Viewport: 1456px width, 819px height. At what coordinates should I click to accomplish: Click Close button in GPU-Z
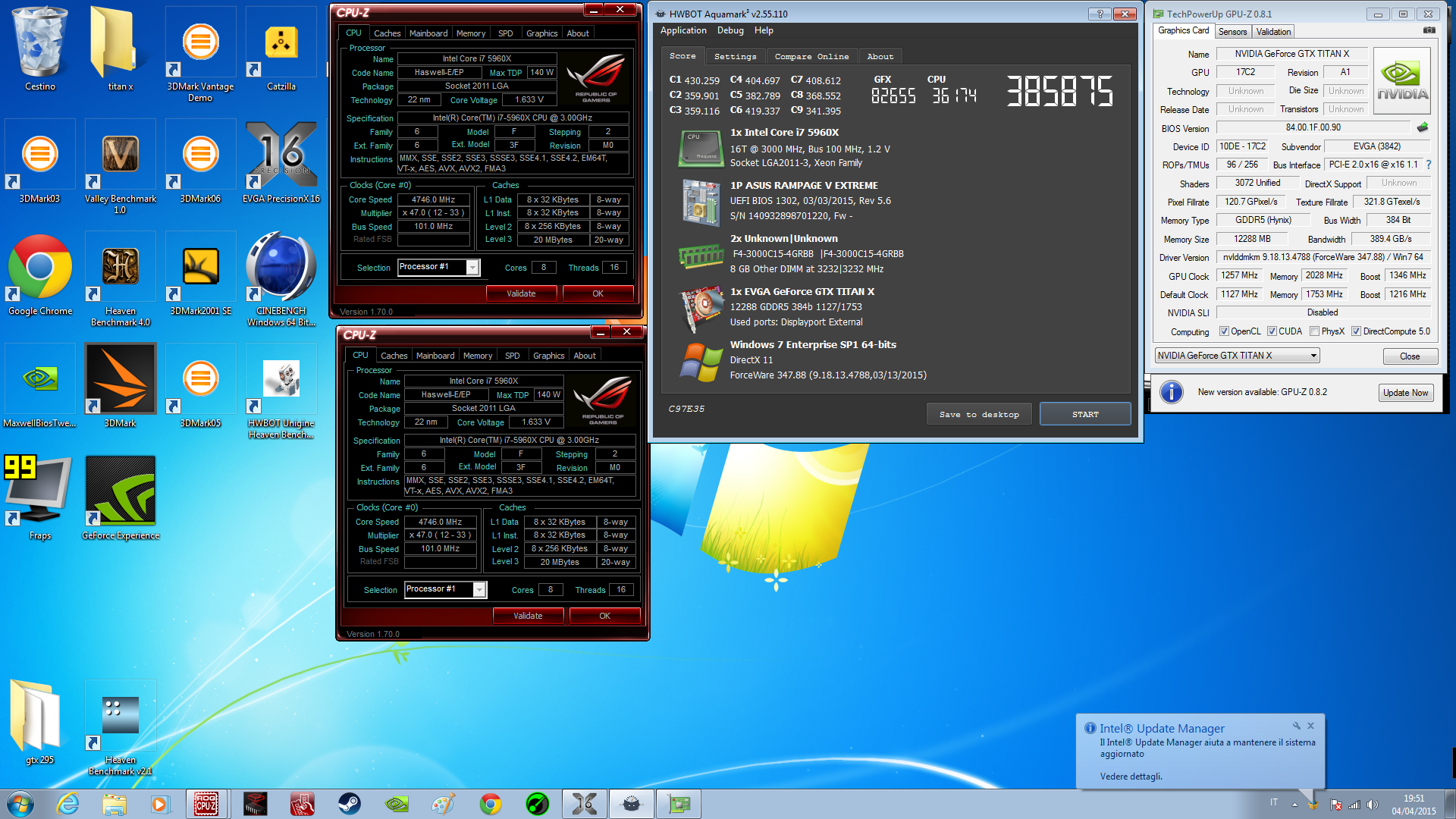[x=1410, y=356]
